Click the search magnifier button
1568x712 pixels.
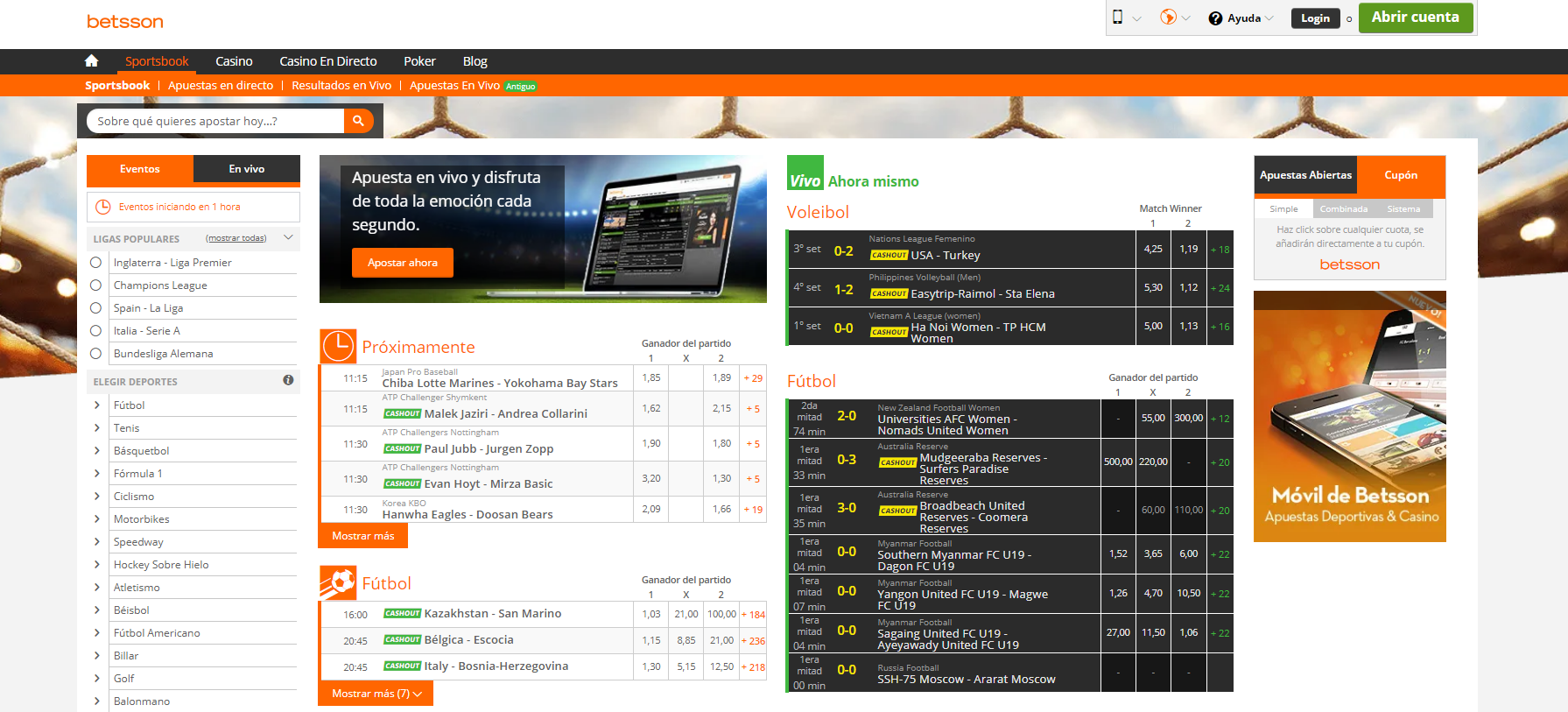tap(358, 121)
